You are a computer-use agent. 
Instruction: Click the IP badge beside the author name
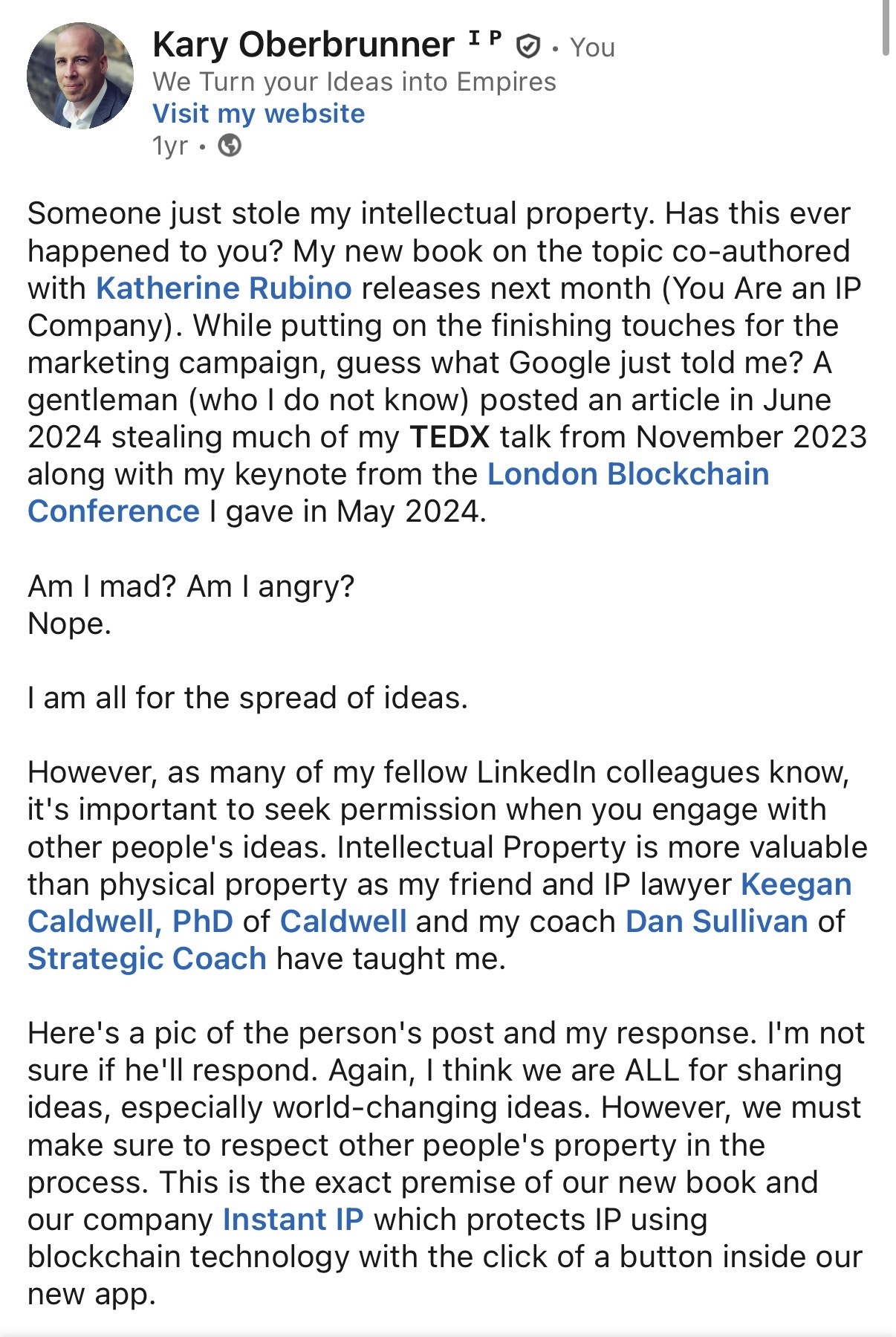tap(486, 39)
